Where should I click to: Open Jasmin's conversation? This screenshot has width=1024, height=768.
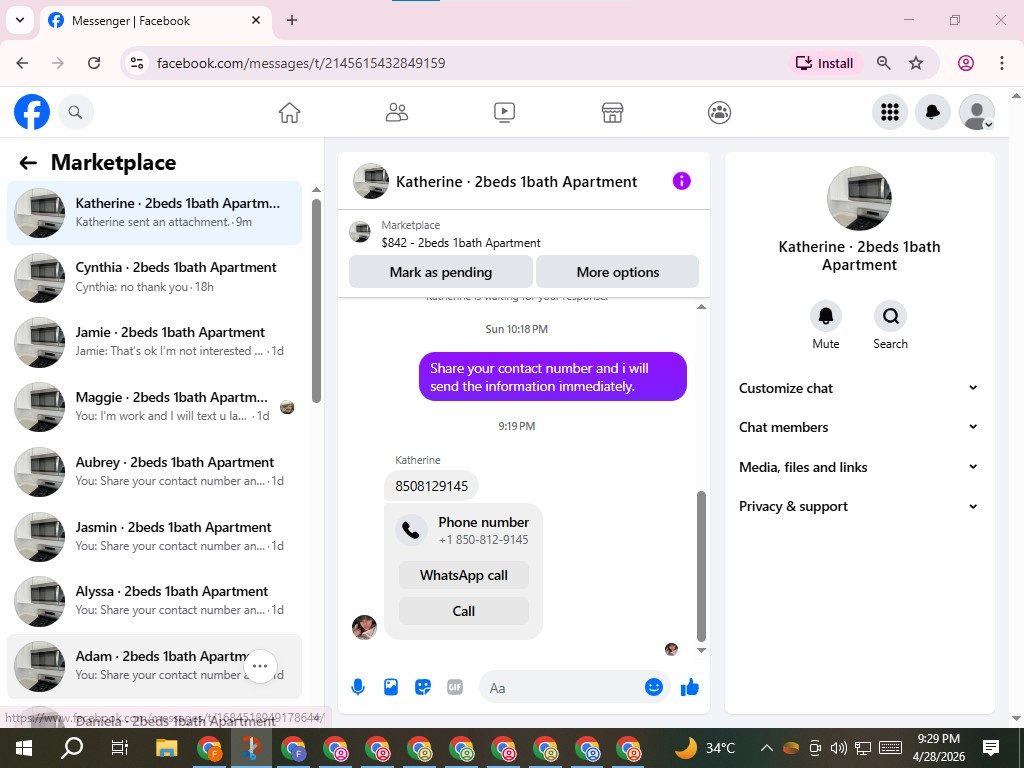(x=155, y=537)
